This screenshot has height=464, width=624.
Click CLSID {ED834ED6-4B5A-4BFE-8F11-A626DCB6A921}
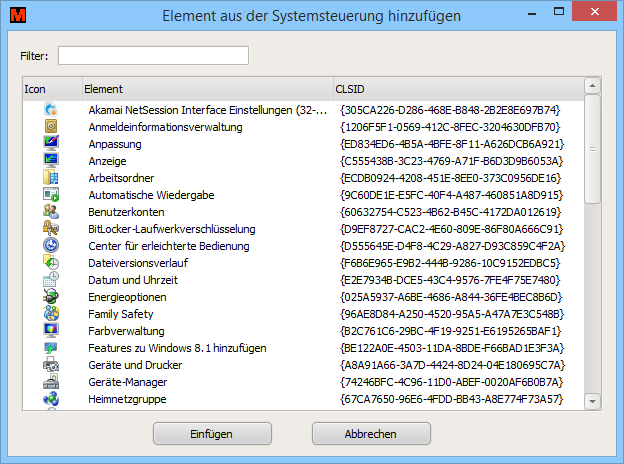(x=452, y=144)
